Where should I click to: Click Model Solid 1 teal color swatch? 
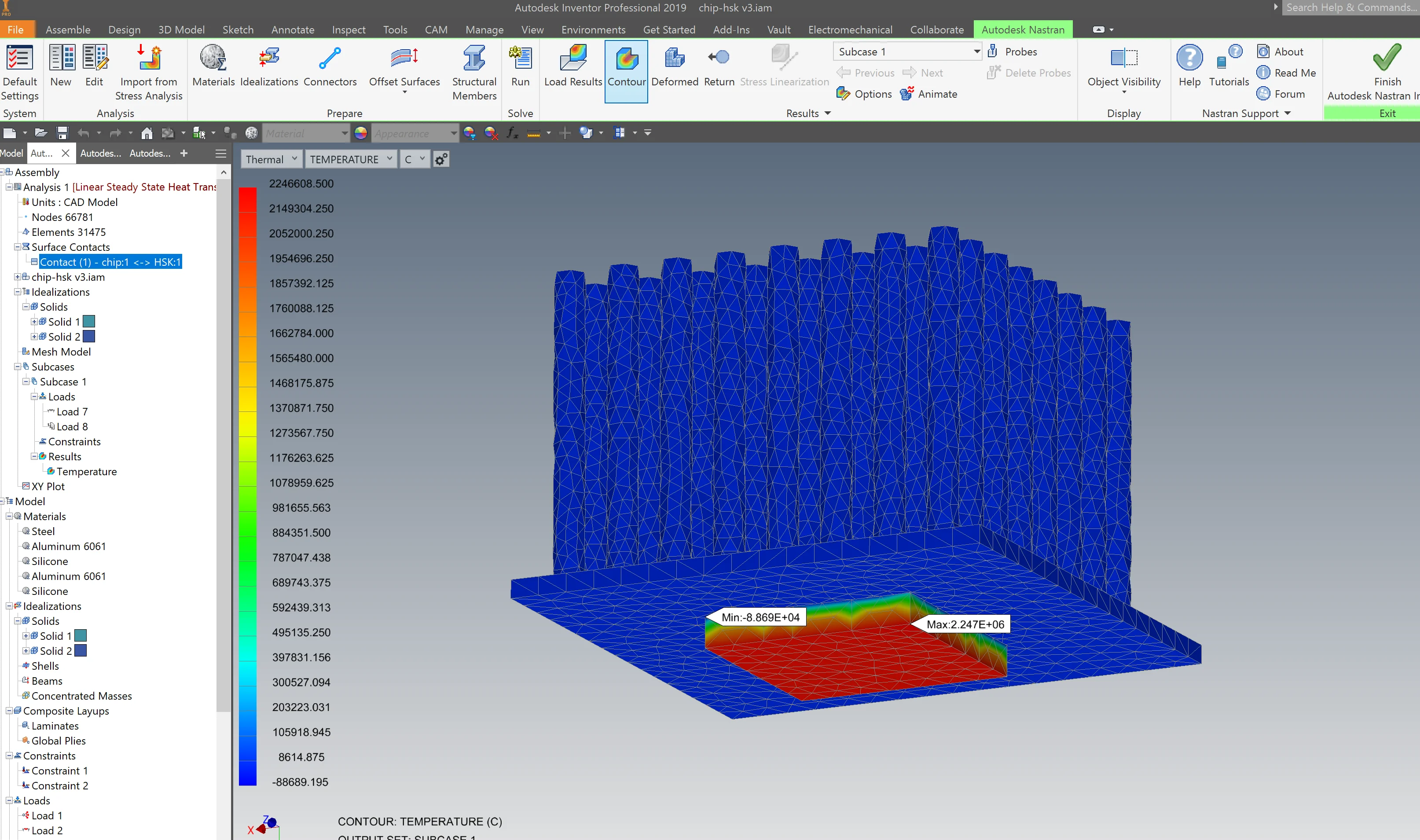pyautogui.click(x=81, y=636)
